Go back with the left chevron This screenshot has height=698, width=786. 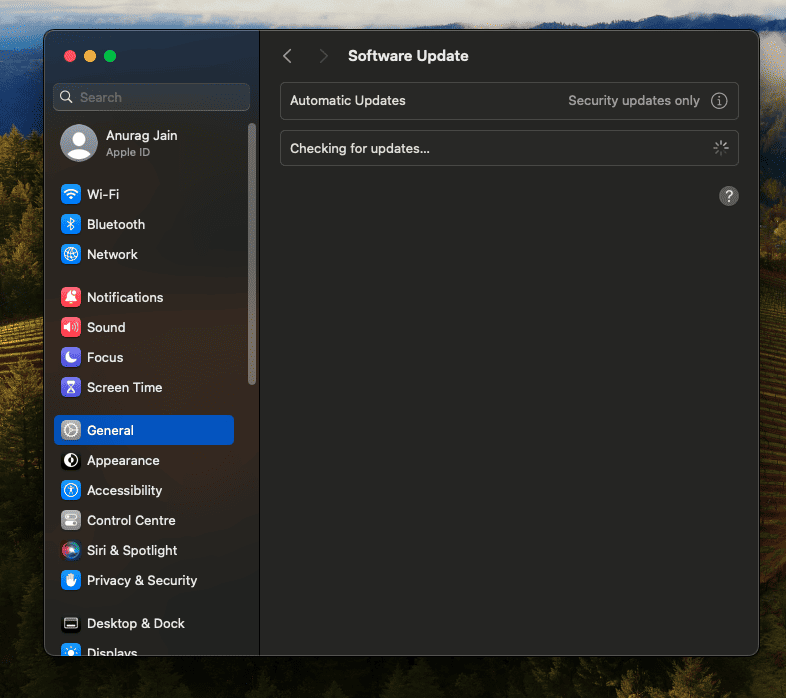click(287, 56)
